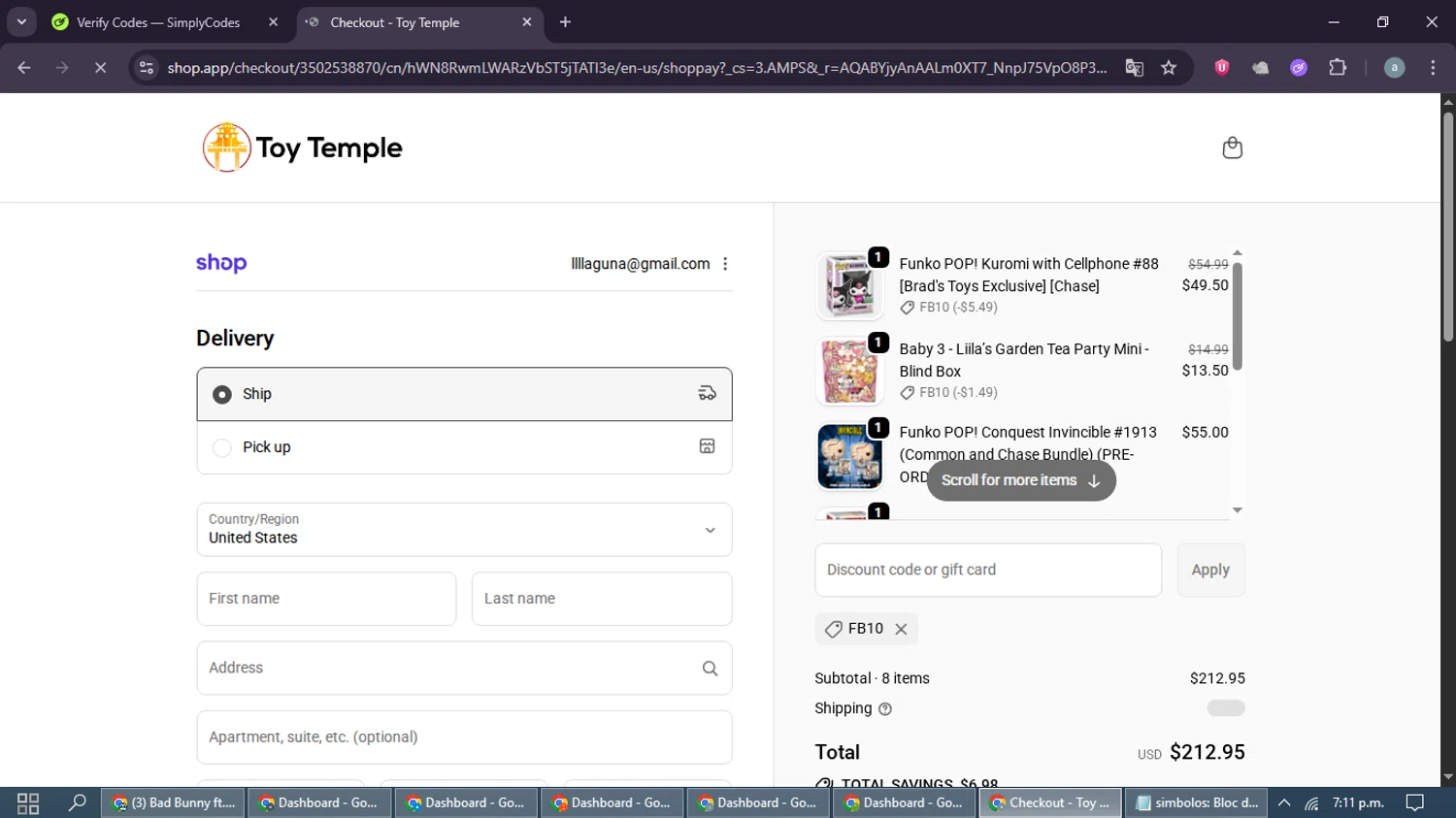The height and width of the screenshot is (818, 1456).
Task: Click the shipping help question mark icon
Action: coord(885,709)
